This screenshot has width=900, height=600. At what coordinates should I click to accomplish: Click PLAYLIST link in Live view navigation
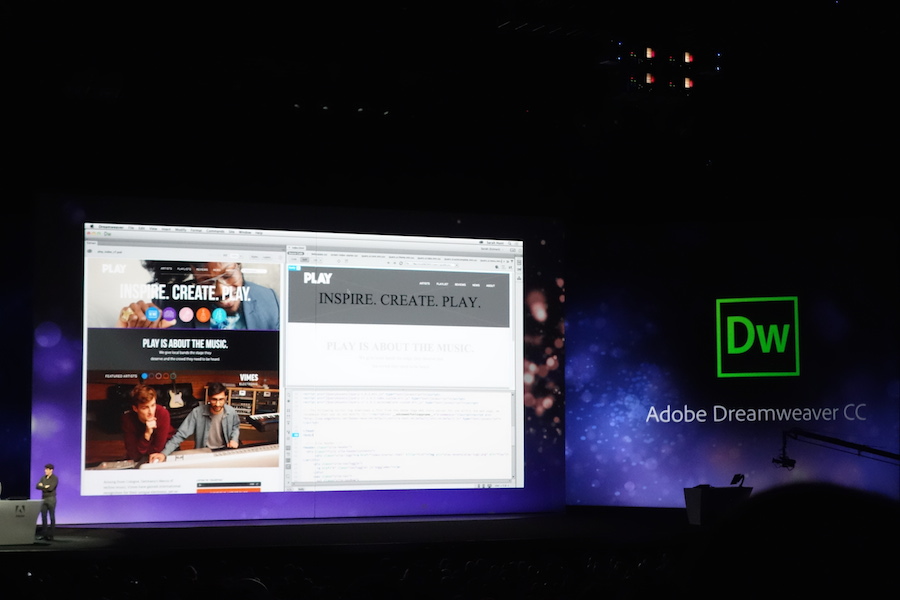tap(442, 283)
